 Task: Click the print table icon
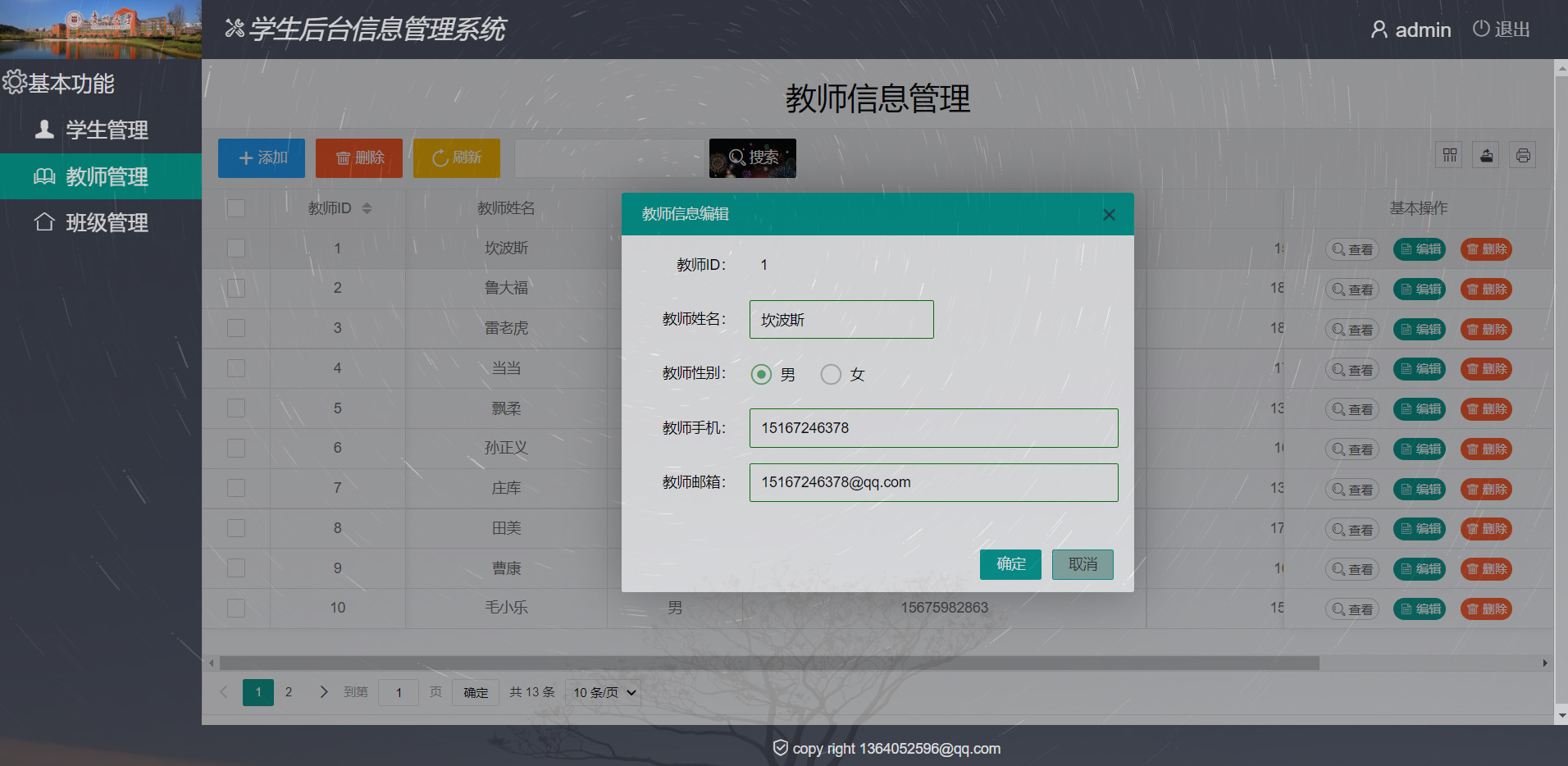pos(1522,156)
